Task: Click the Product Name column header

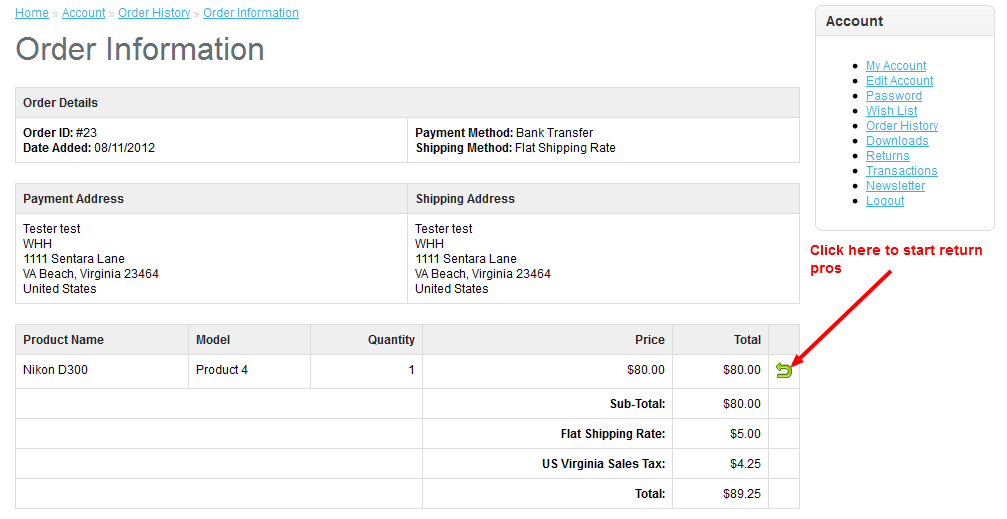Action: click(63, 340)
